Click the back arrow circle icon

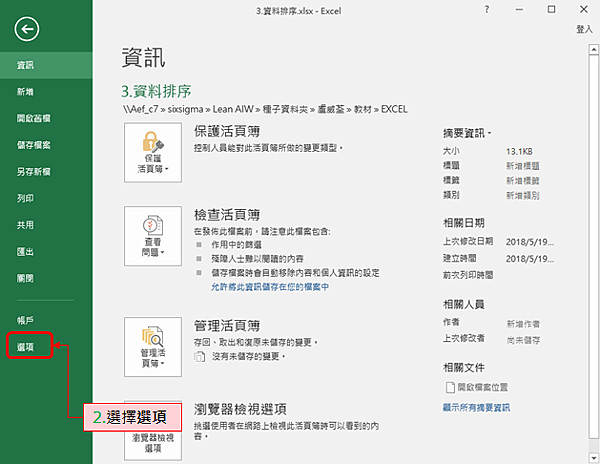[x=27, y=29]
